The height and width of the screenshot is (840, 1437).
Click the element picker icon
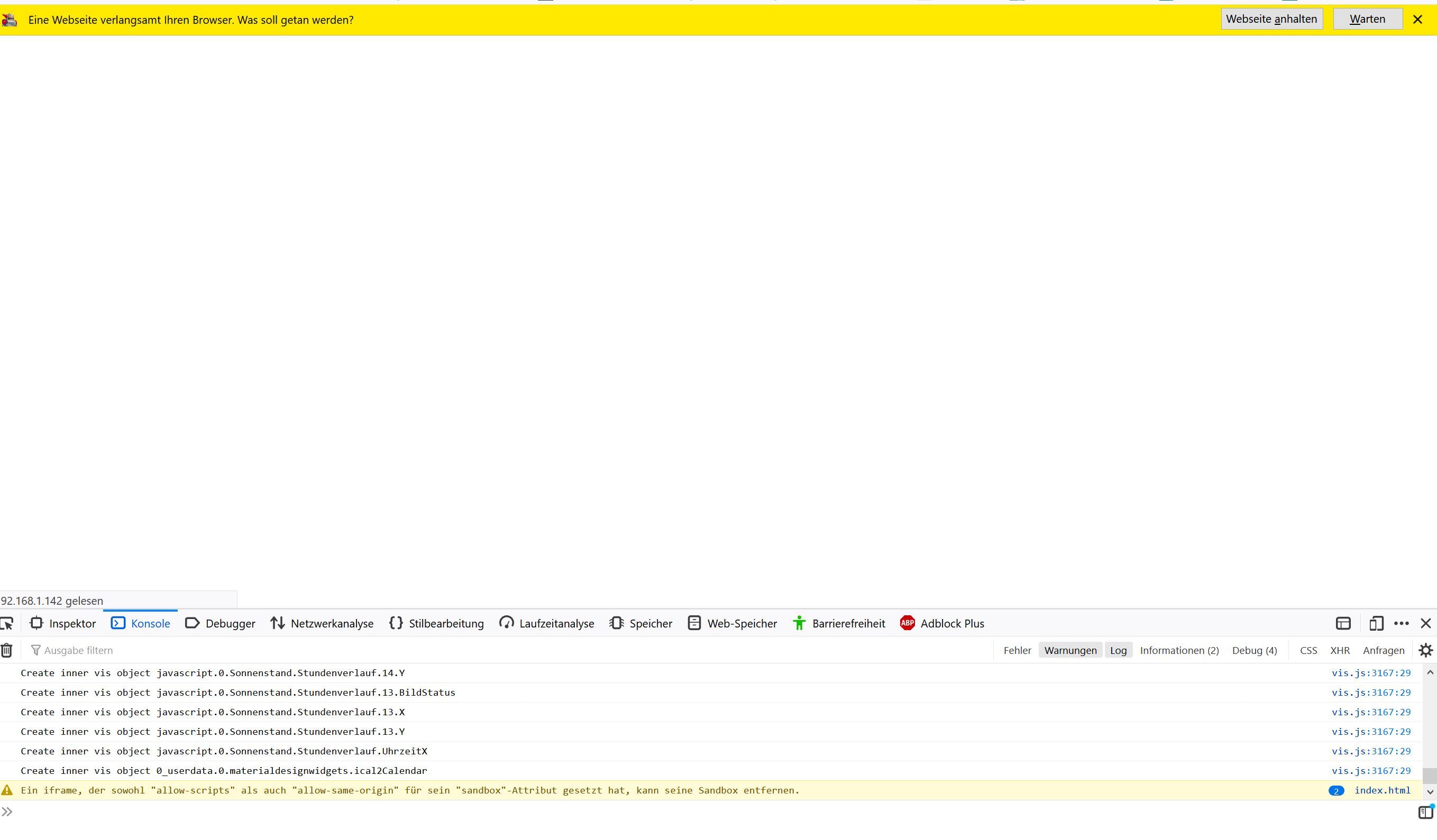click(x=7, y=623)
